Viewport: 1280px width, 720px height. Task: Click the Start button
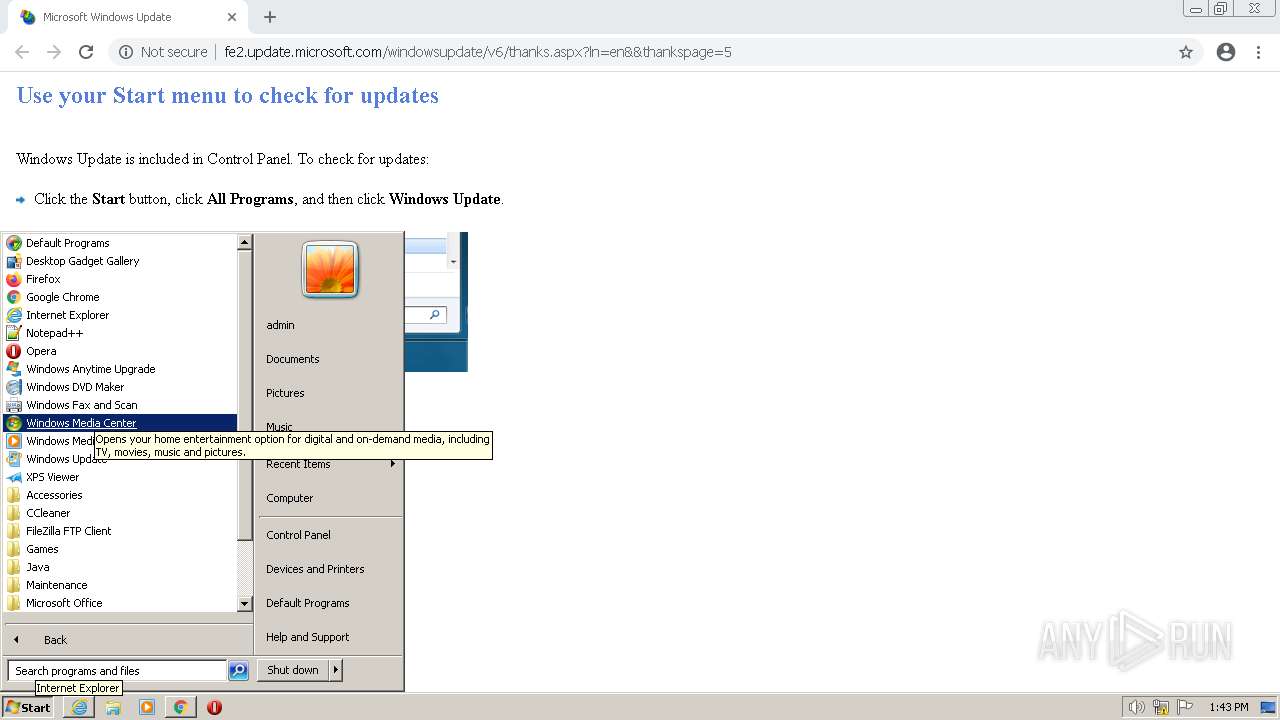(29, 707)
